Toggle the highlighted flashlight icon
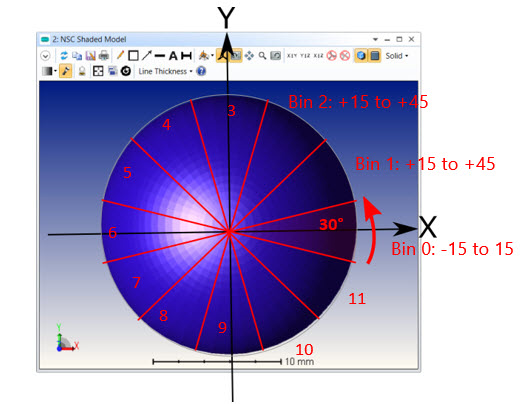 pos(65,71)
